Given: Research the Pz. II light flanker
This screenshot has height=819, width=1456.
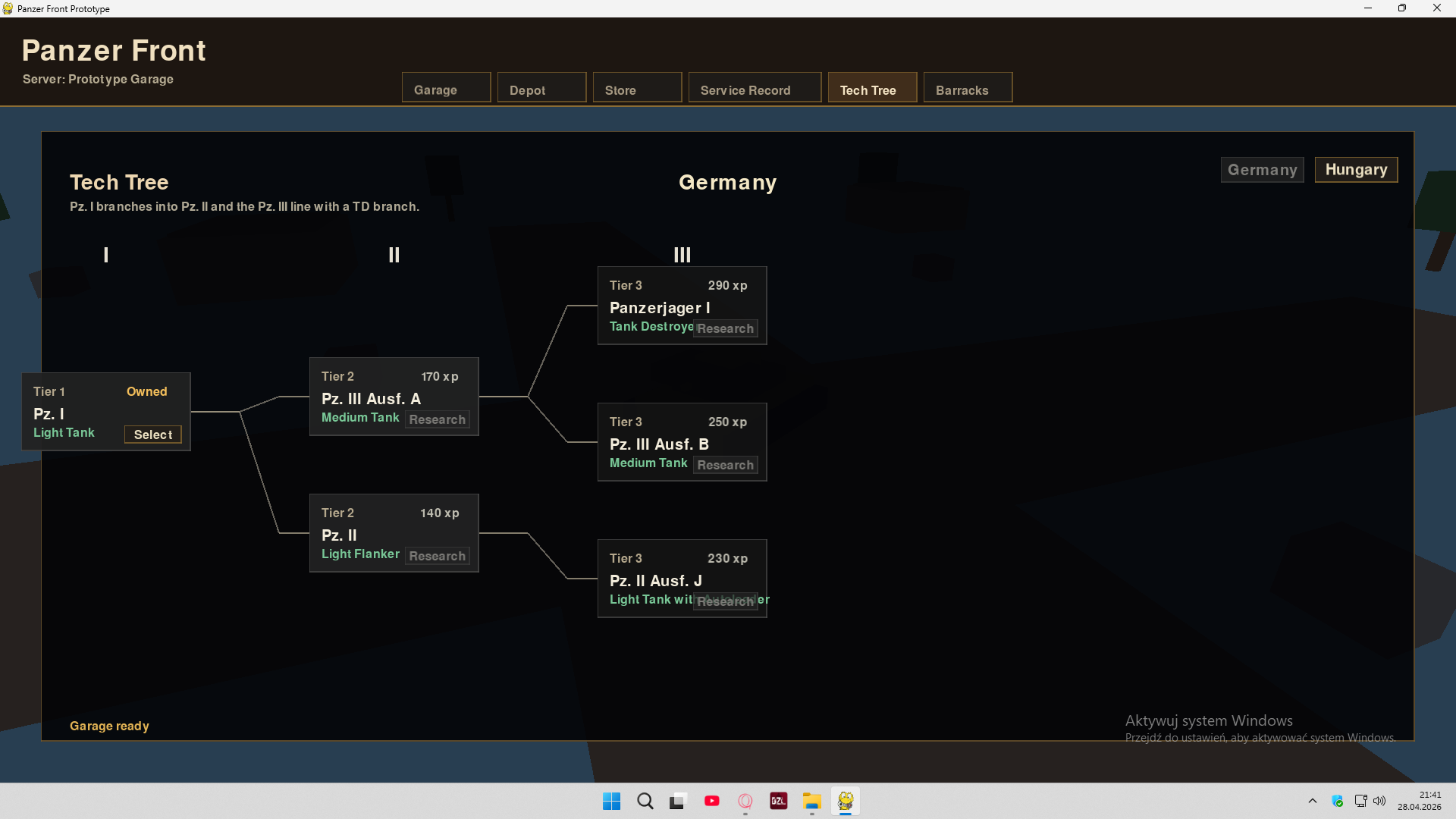Looking at the screenshot, I should (x=437, y=556).
